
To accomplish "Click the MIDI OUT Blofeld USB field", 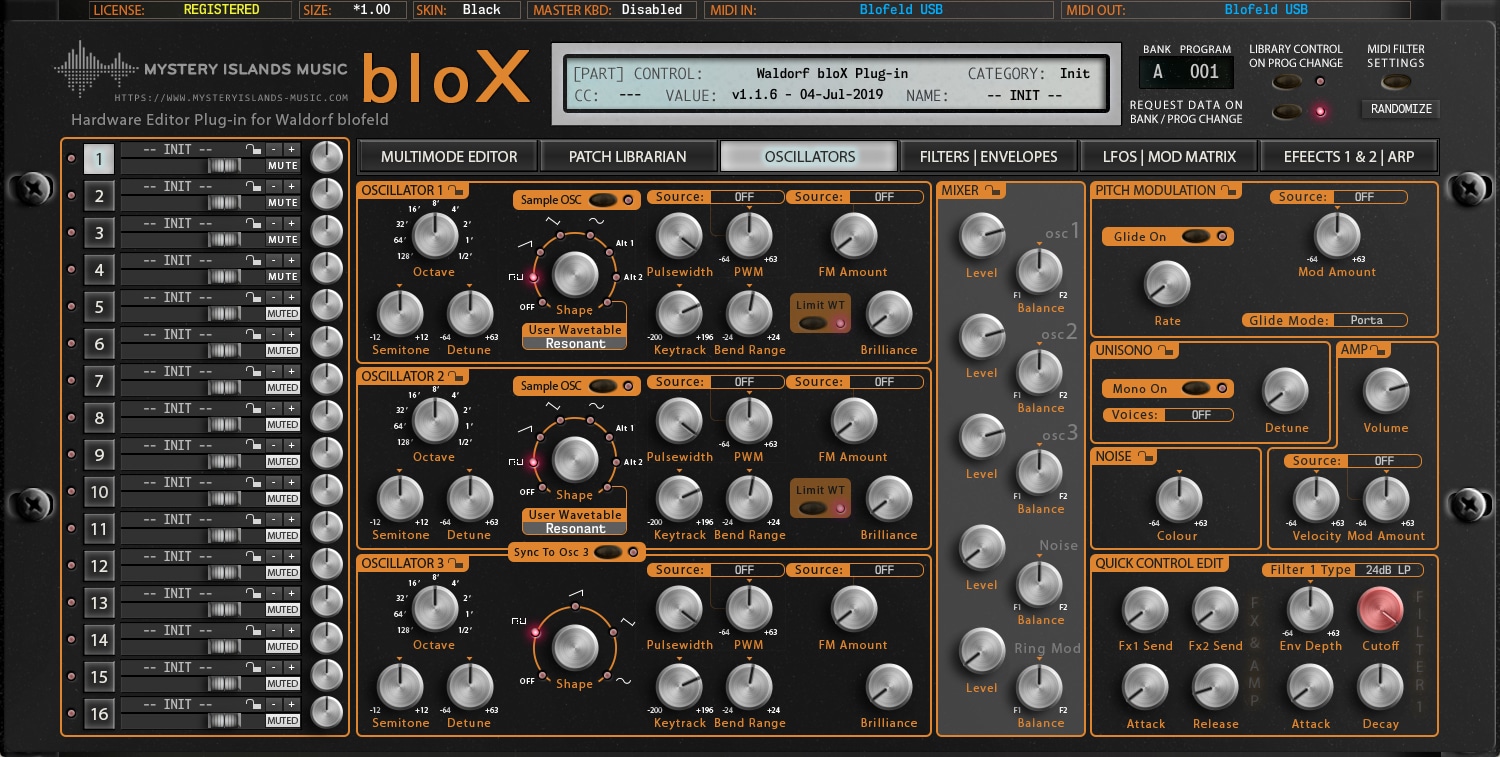I will (x=1265, y=10).
